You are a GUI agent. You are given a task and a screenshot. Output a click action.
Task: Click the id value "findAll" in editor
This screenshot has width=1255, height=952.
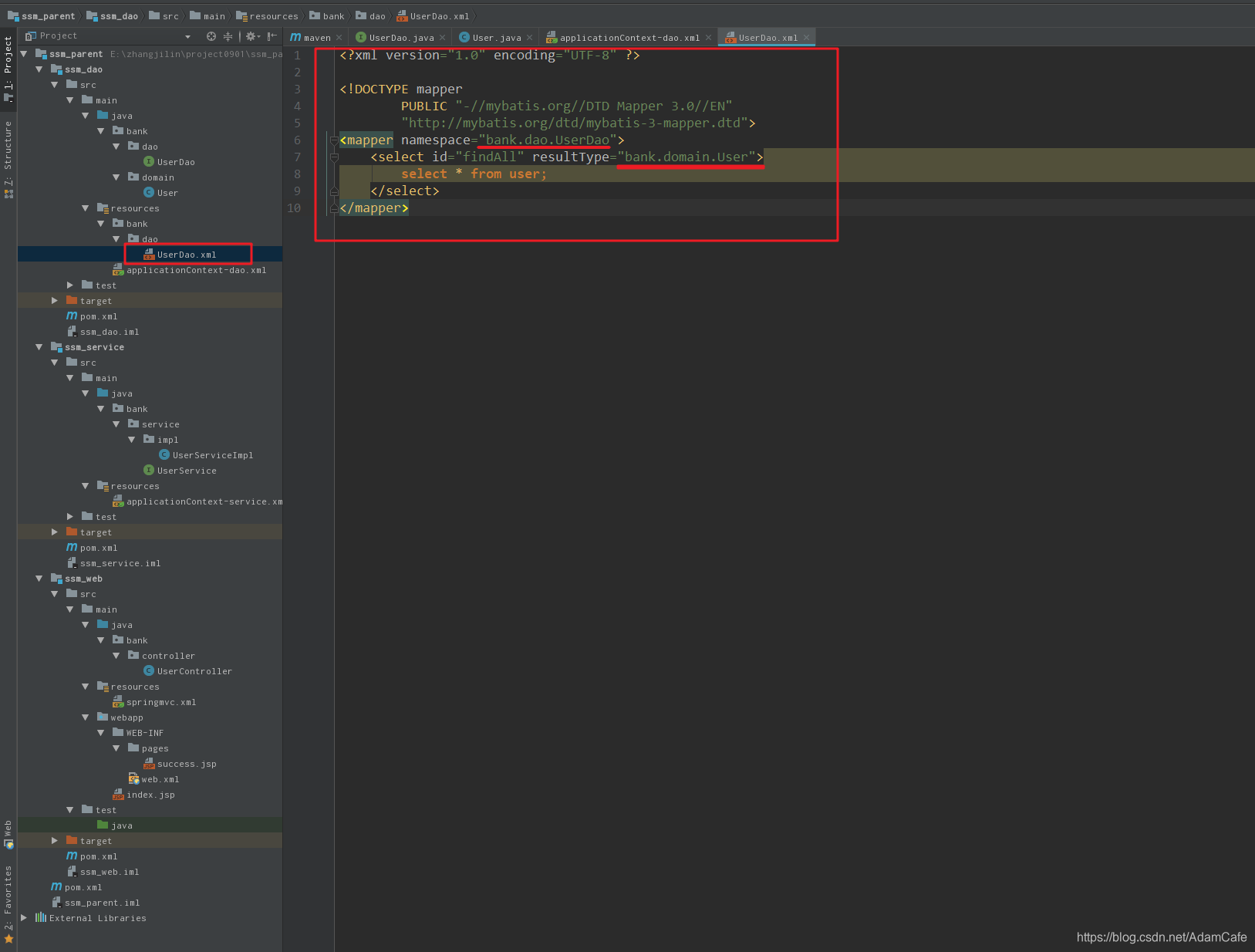click(490, 157)
